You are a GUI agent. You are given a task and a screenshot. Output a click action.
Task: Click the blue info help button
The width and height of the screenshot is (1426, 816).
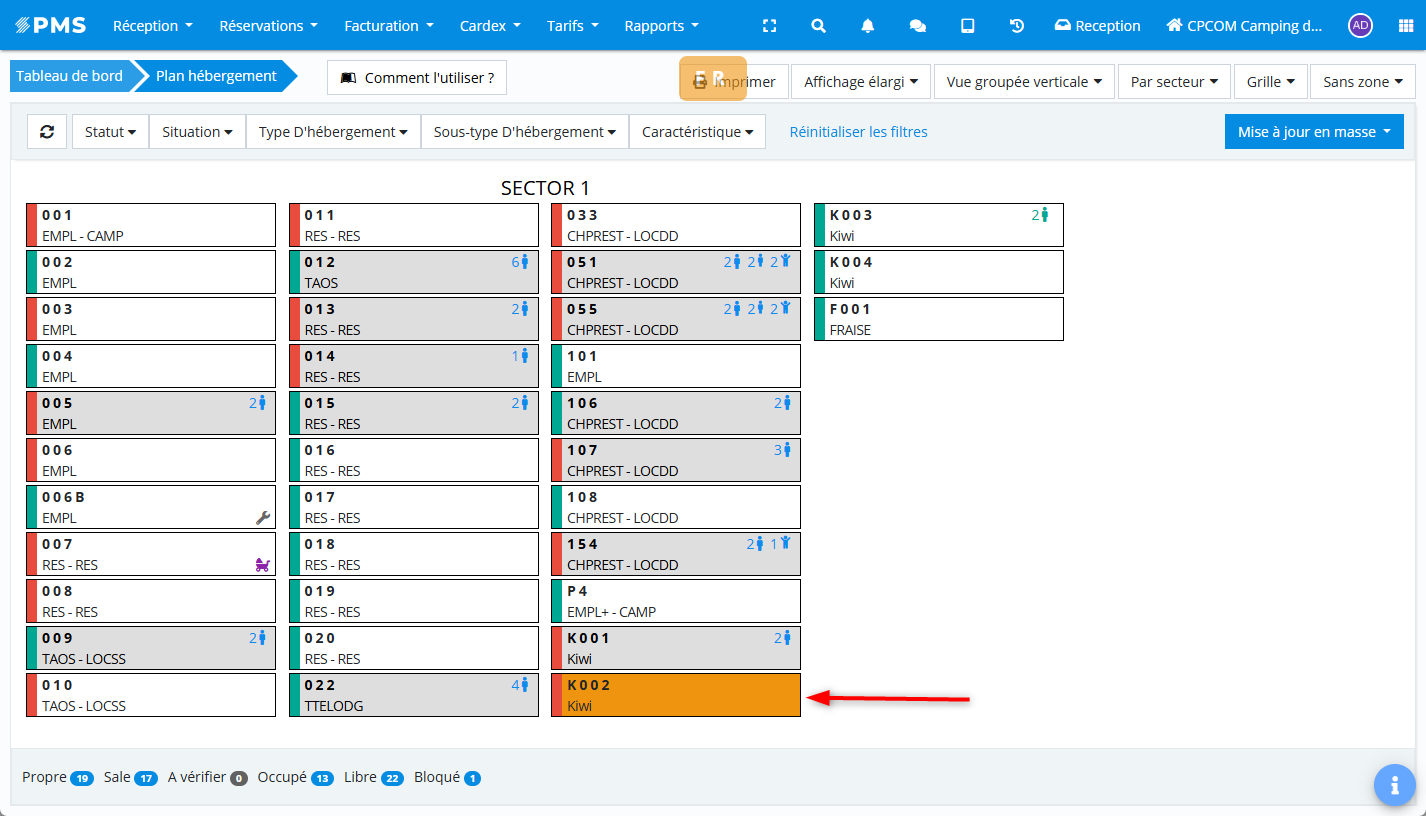(x=1394, y=785)
